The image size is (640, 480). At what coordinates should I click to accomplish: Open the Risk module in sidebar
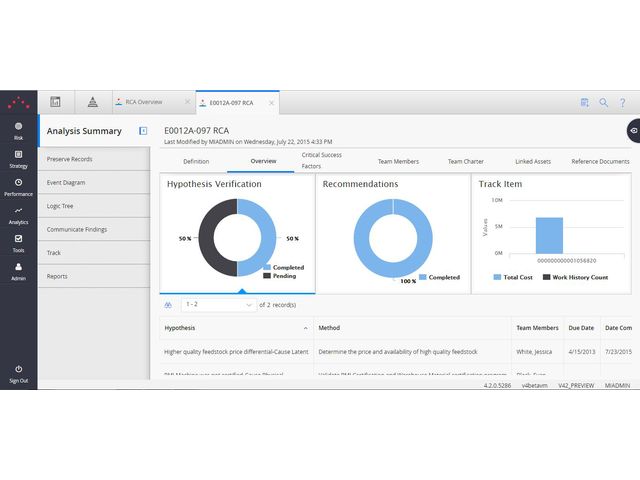(18, 129)
